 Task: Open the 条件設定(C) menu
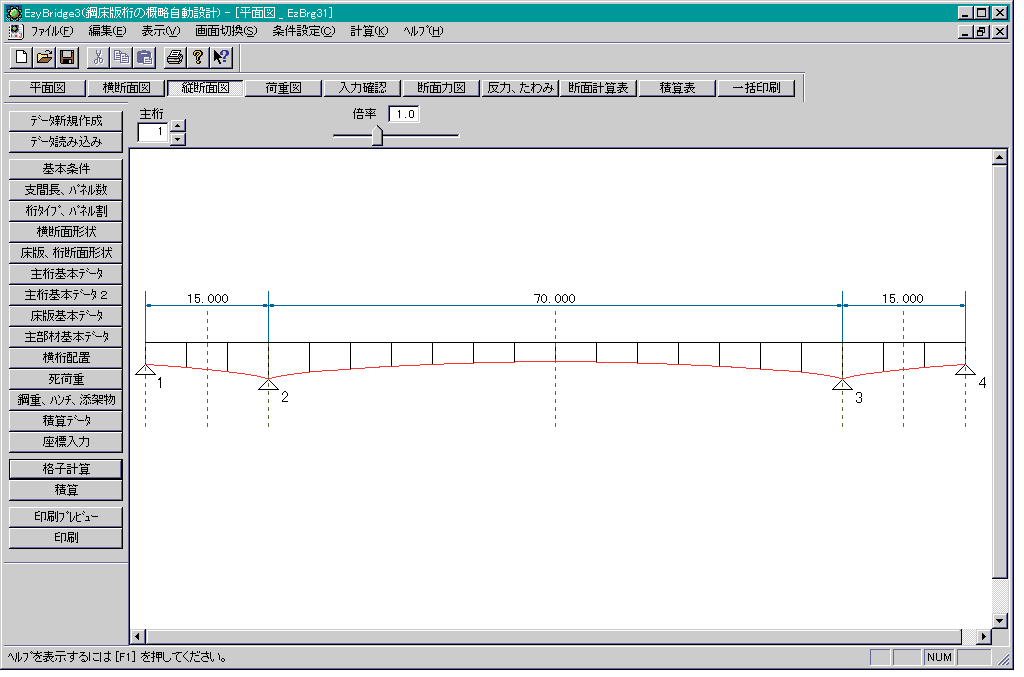pyautogui.click(x=304, y=31)
